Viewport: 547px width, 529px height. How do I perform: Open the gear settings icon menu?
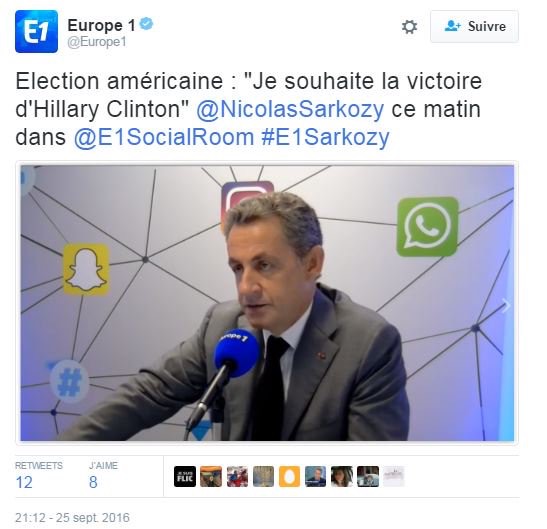coord(409,27)
